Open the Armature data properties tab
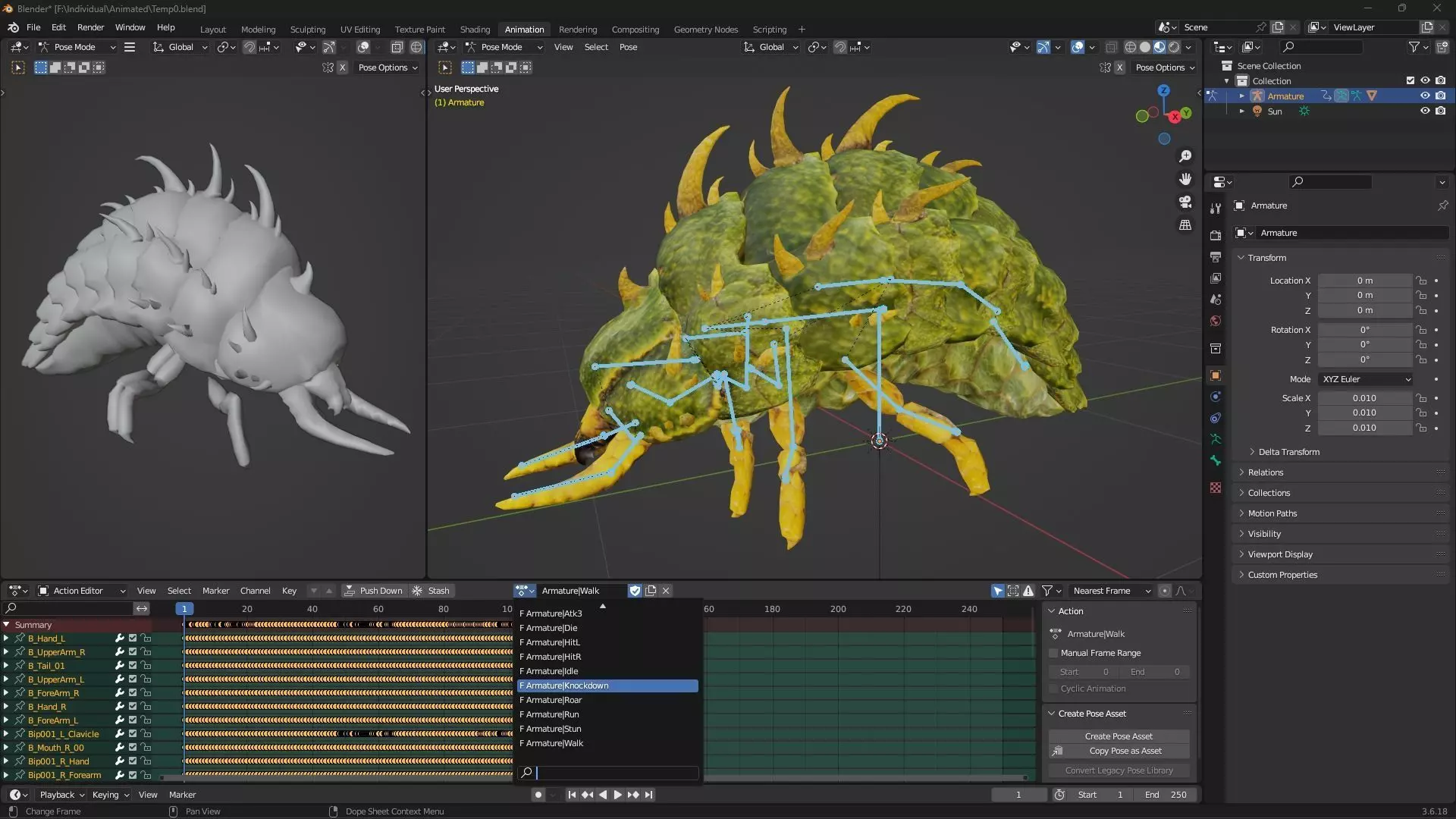 [x=1216, y=439]
